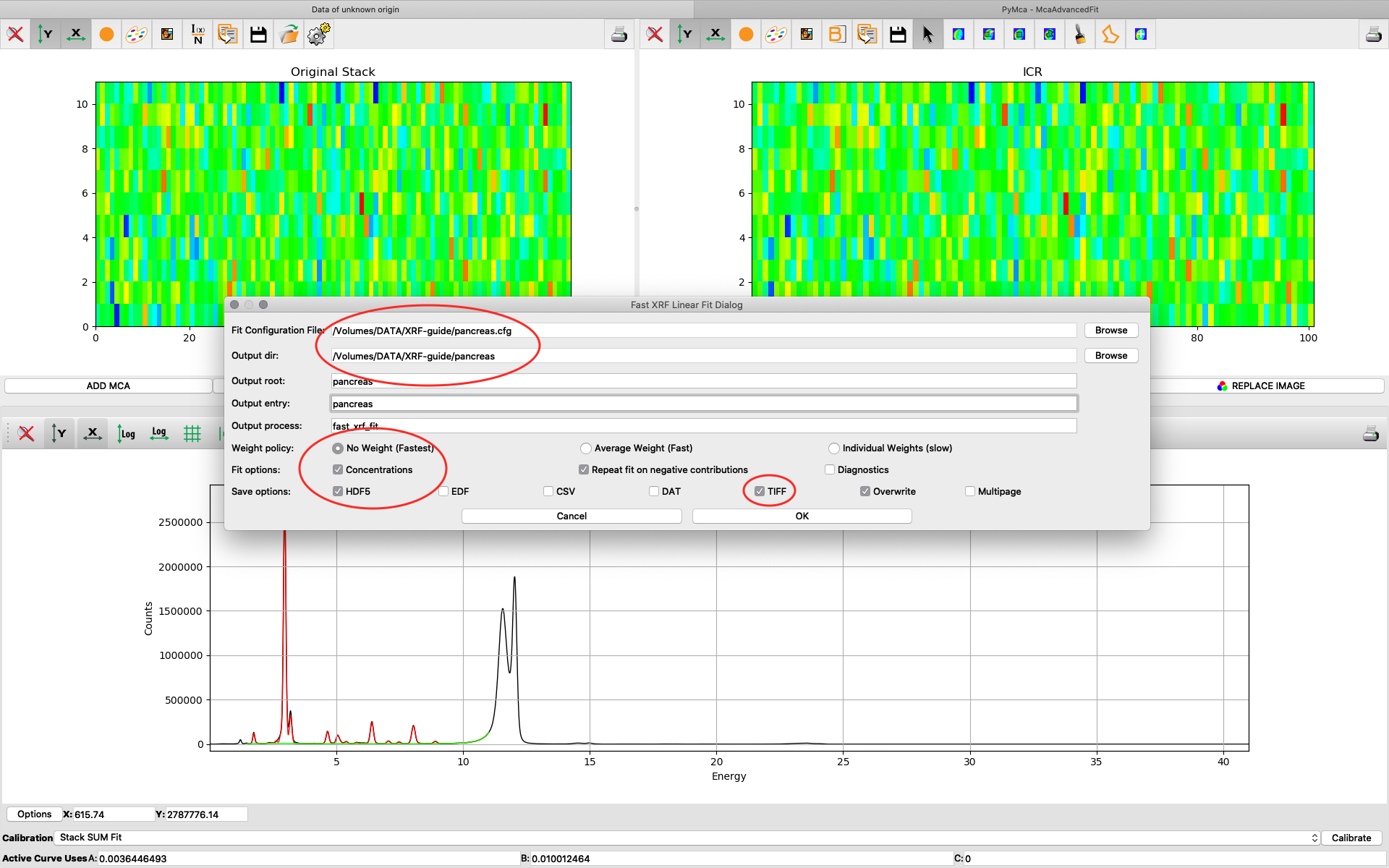1389x868 pixels.
Task: Click the gear settings icon in stack toolbar
Action: (318, 34)
